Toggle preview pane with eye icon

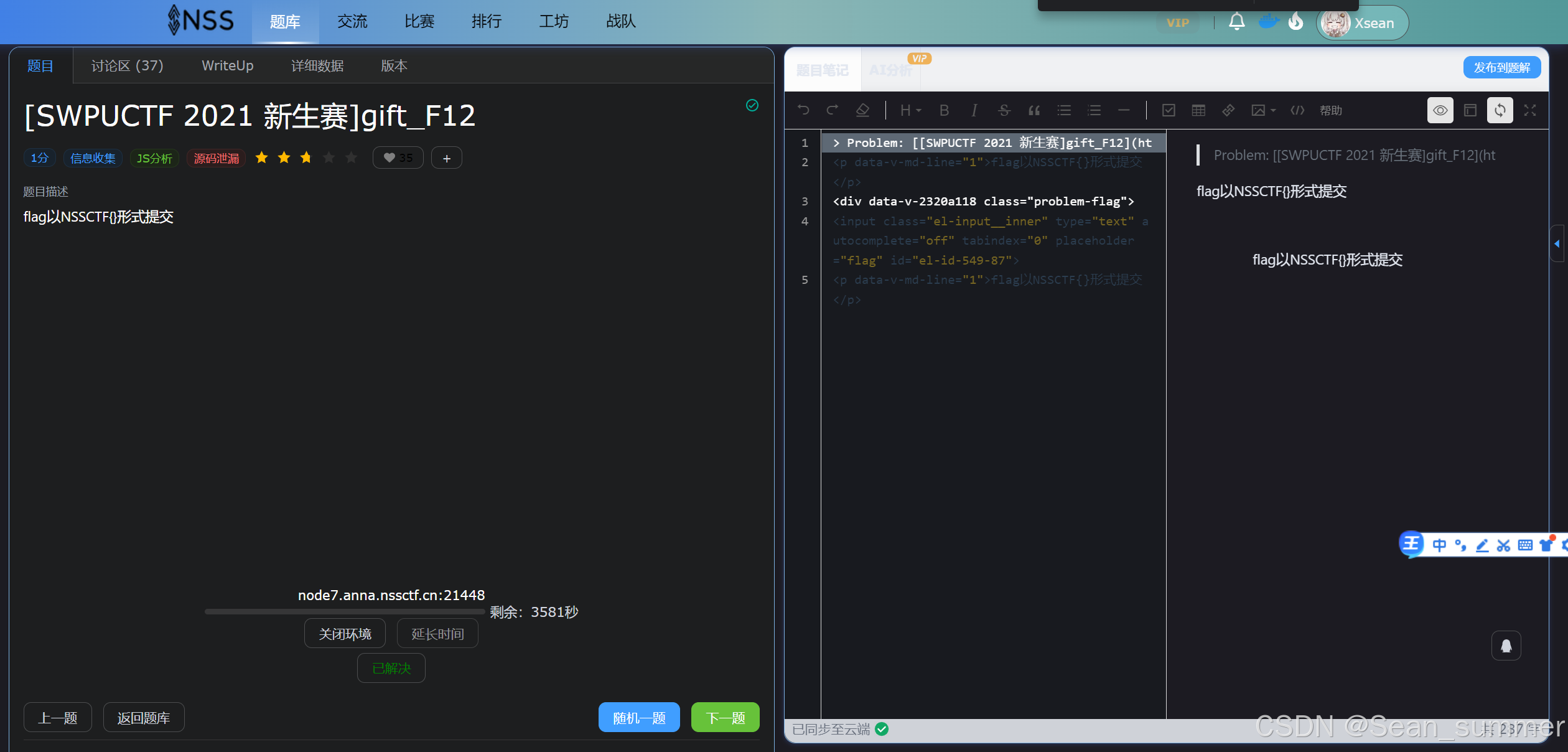(1440, 110)
